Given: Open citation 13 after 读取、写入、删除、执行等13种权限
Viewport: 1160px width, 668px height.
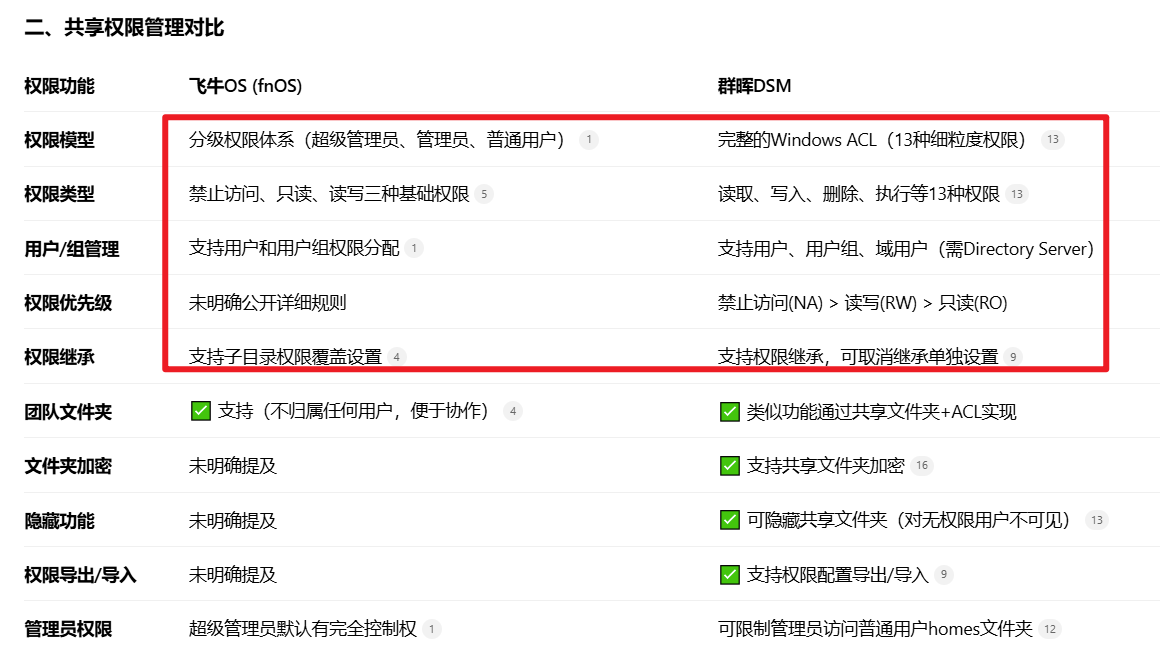Looking at the screenshot, I should pyautogui.click(x=1017, y=194).
